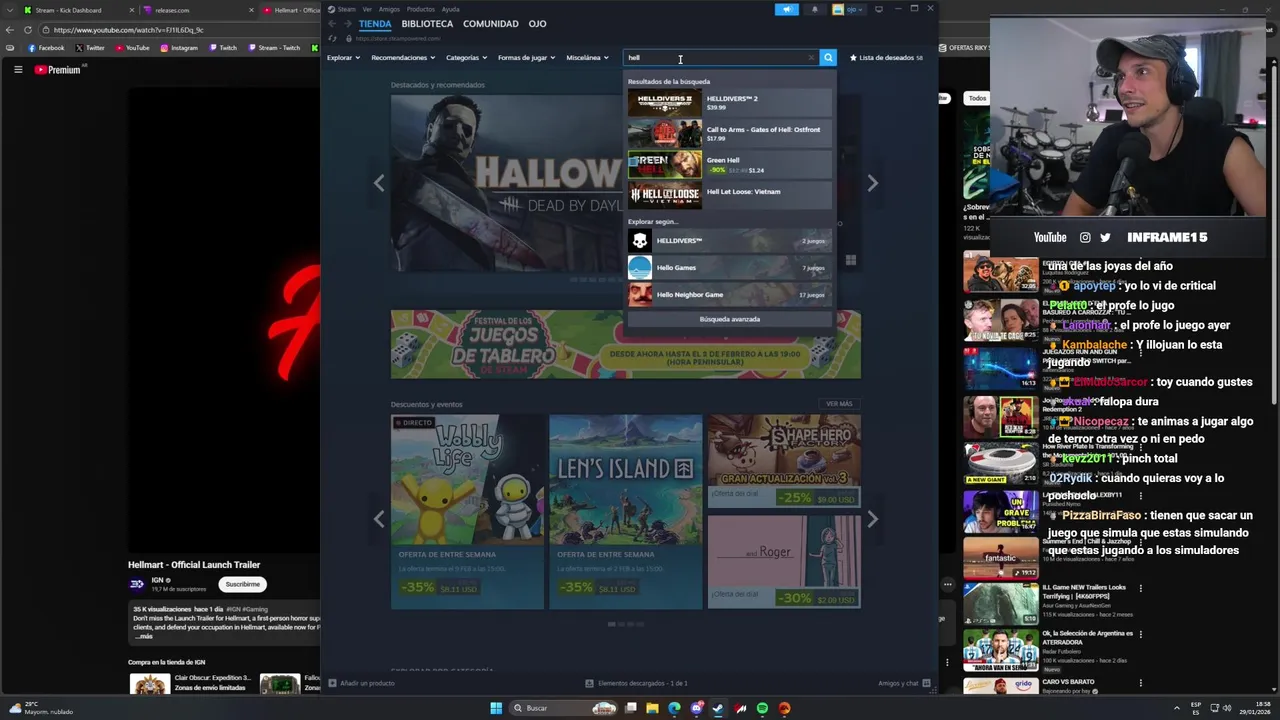Show next featured game in Steam carousel
The image size is (1280, 720).
click(872, 183)
